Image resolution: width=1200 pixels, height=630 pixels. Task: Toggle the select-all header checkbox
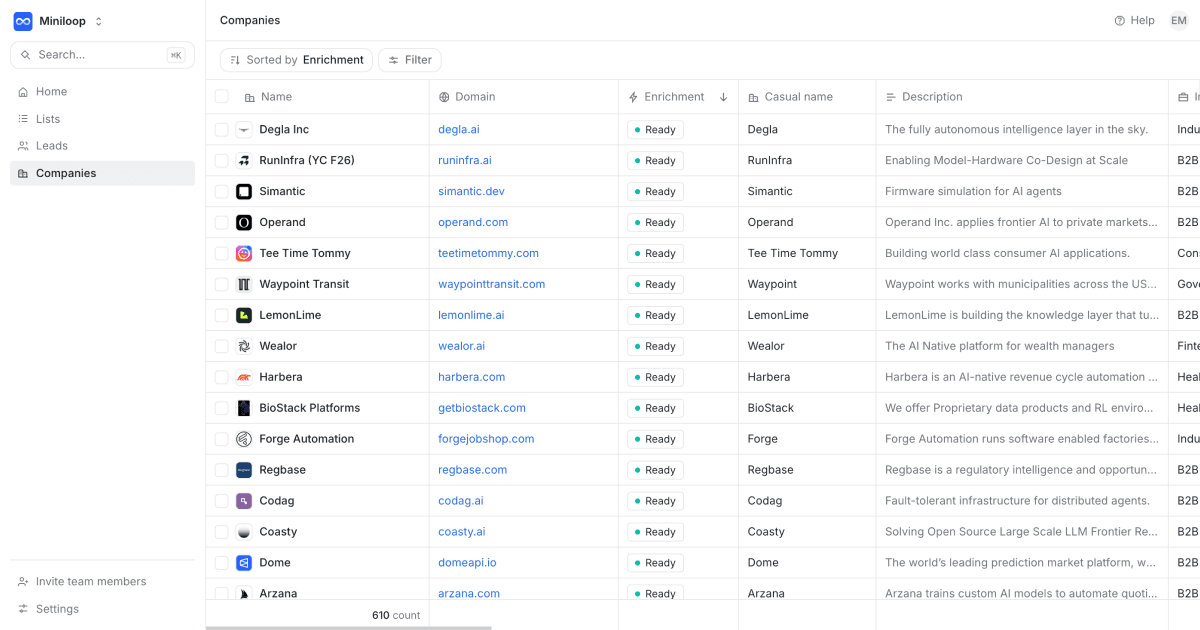click(x=222, y=97)
